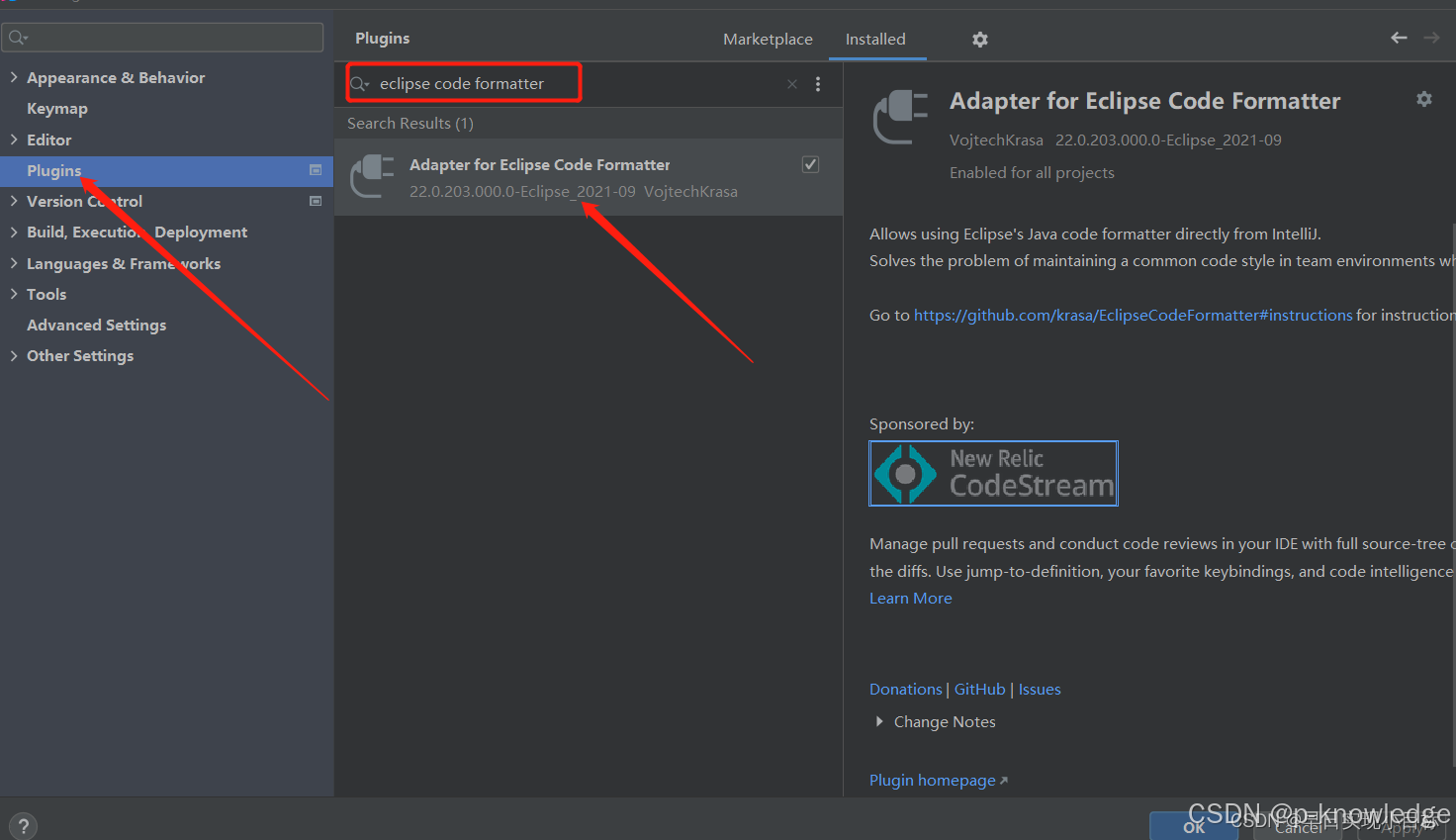This screenshot has width=1456, height=840.
Task: Go forward with the right arrow
Action: click(x=1431, y=38)
